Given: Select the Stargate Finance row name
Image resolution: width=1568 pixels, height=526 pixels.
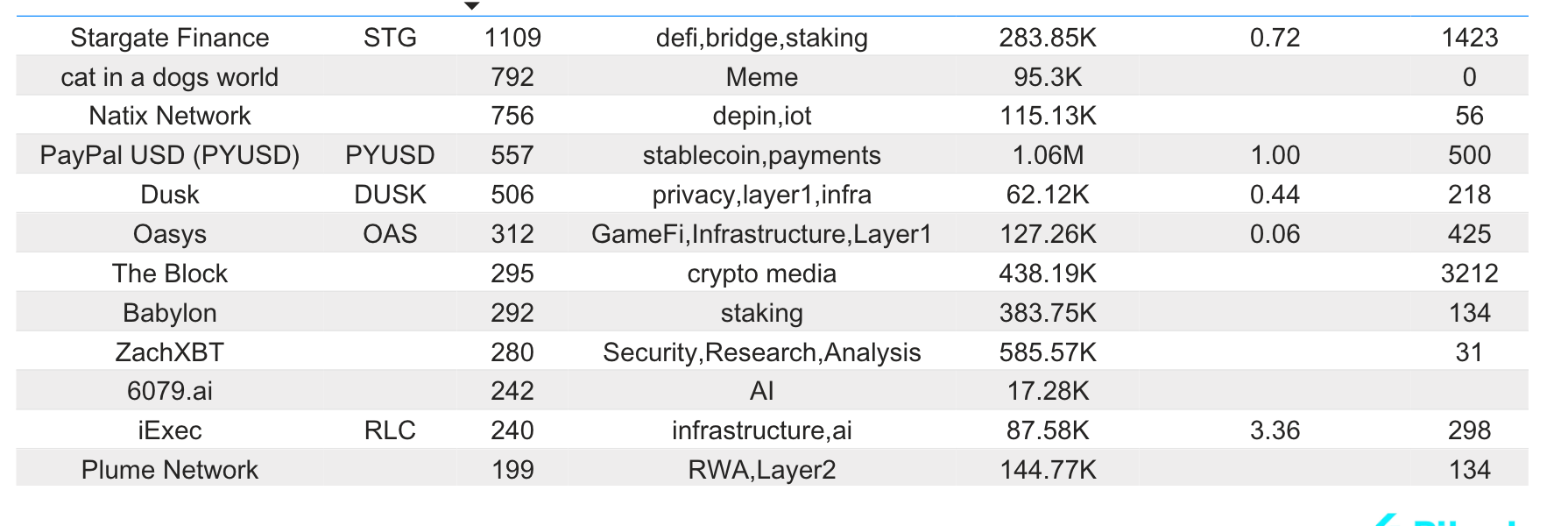Looking at the screenshot, I should click(170, 38).
